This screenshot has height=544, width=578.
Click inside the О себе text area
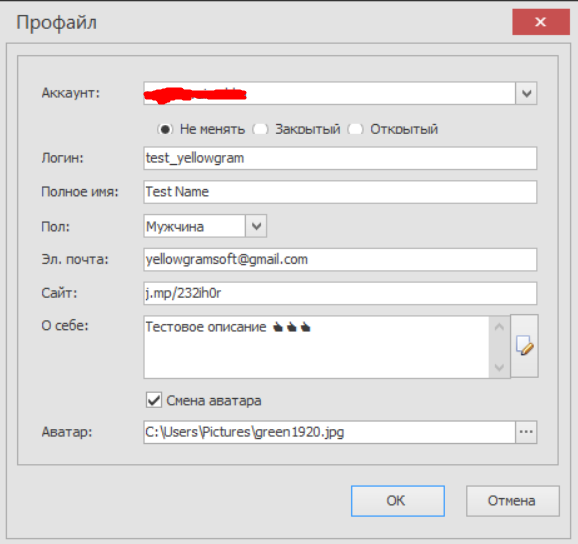coord(316,347)
